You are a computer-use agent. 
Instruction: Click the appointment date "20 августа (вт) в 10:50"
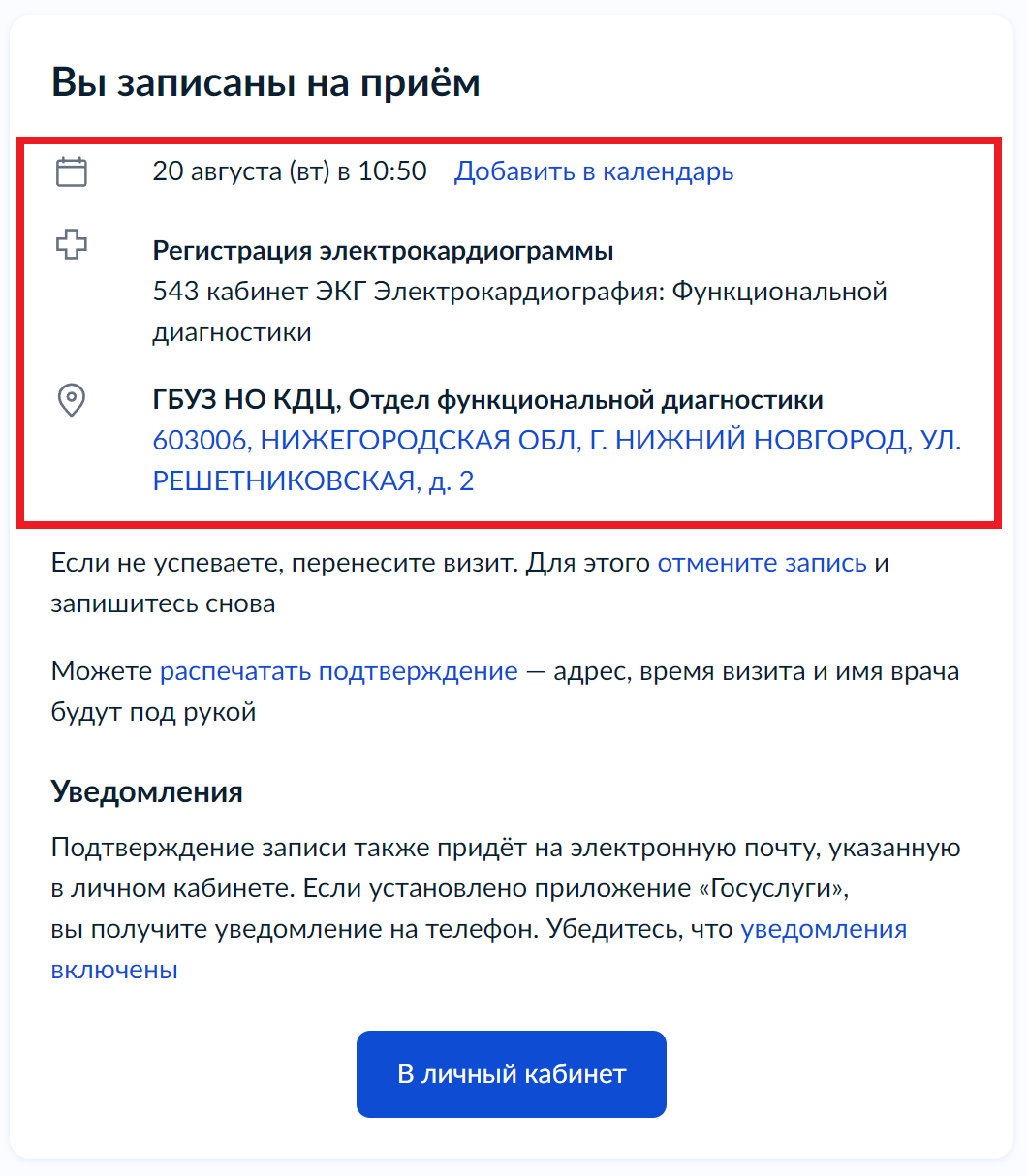pos(290,172)
